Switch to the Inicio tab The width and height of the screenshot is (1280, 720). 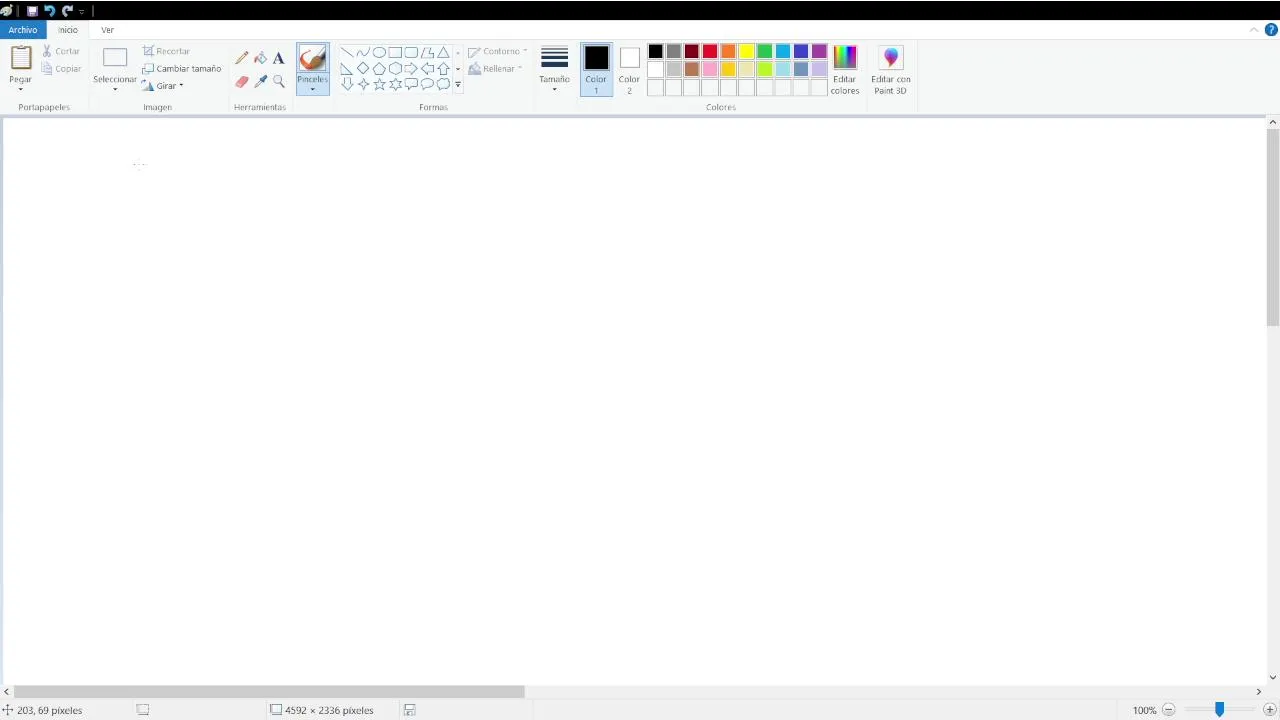(x=68, y=30)
